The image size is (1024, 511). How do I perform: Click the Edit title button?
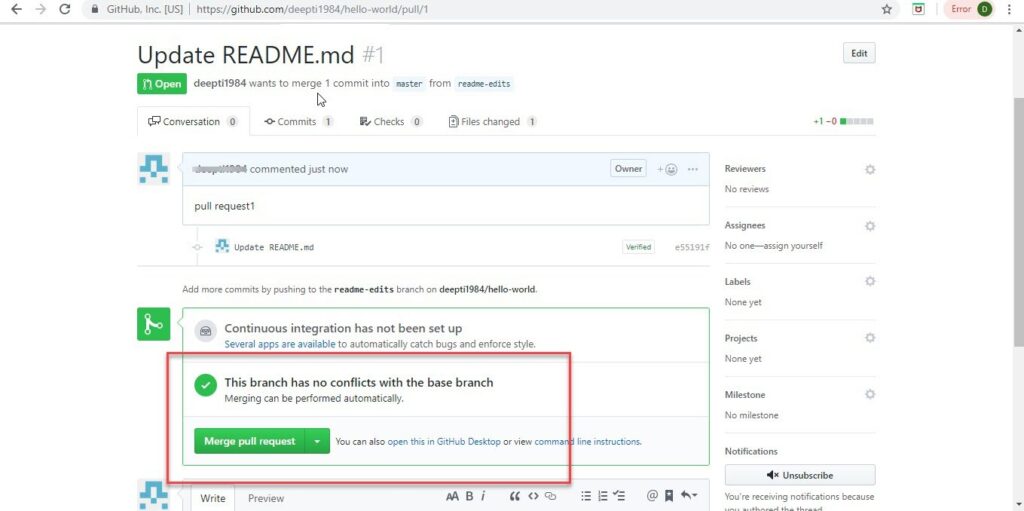tap(859, 54)
